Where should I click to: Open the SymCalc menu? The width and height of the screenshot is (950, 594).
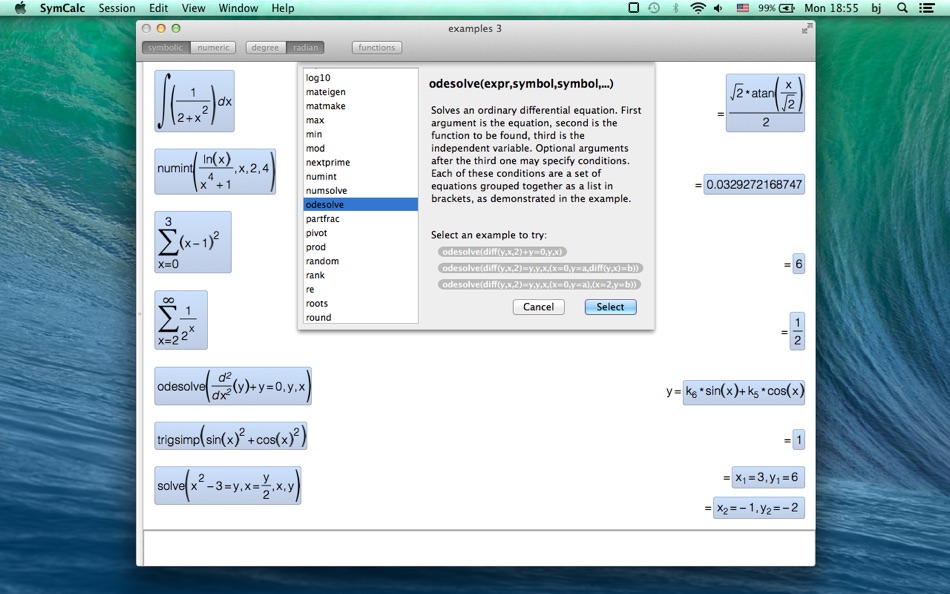62,8
